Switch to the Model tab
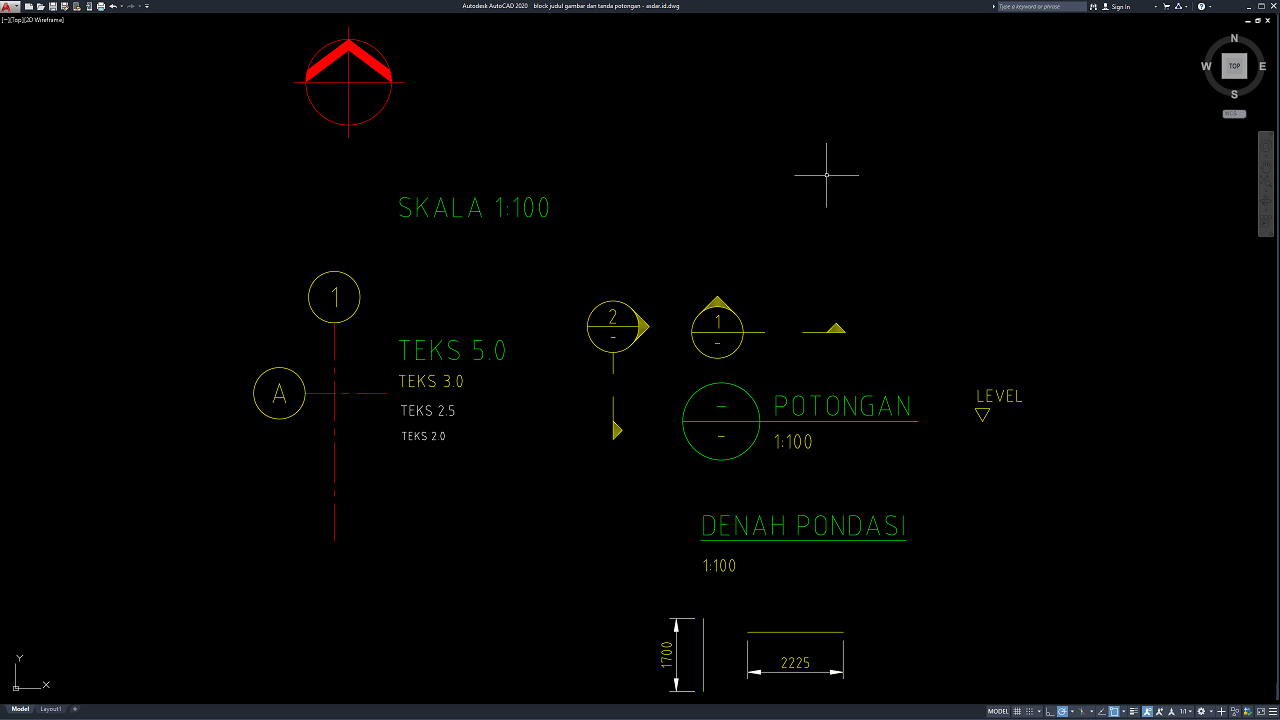Viewport: 1280px width, 720px height. (20, 709)
